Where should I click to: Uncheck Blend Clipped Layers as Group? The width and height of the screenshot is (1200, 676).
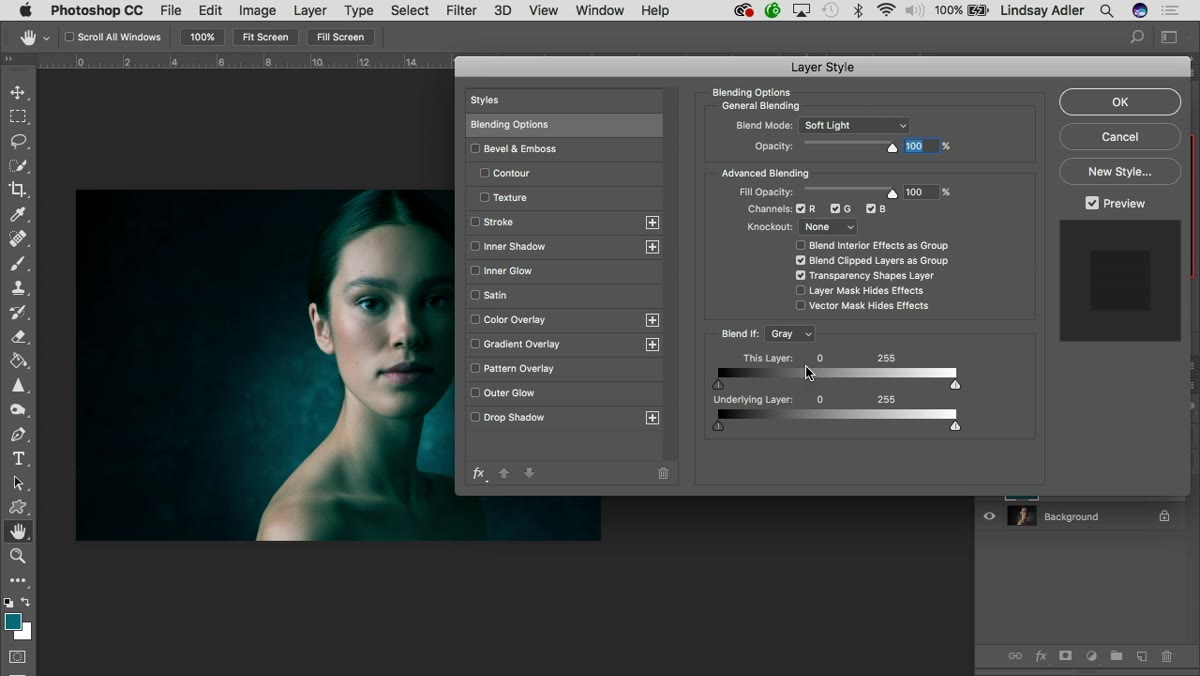pyautogui.click(x=801, y=260)
